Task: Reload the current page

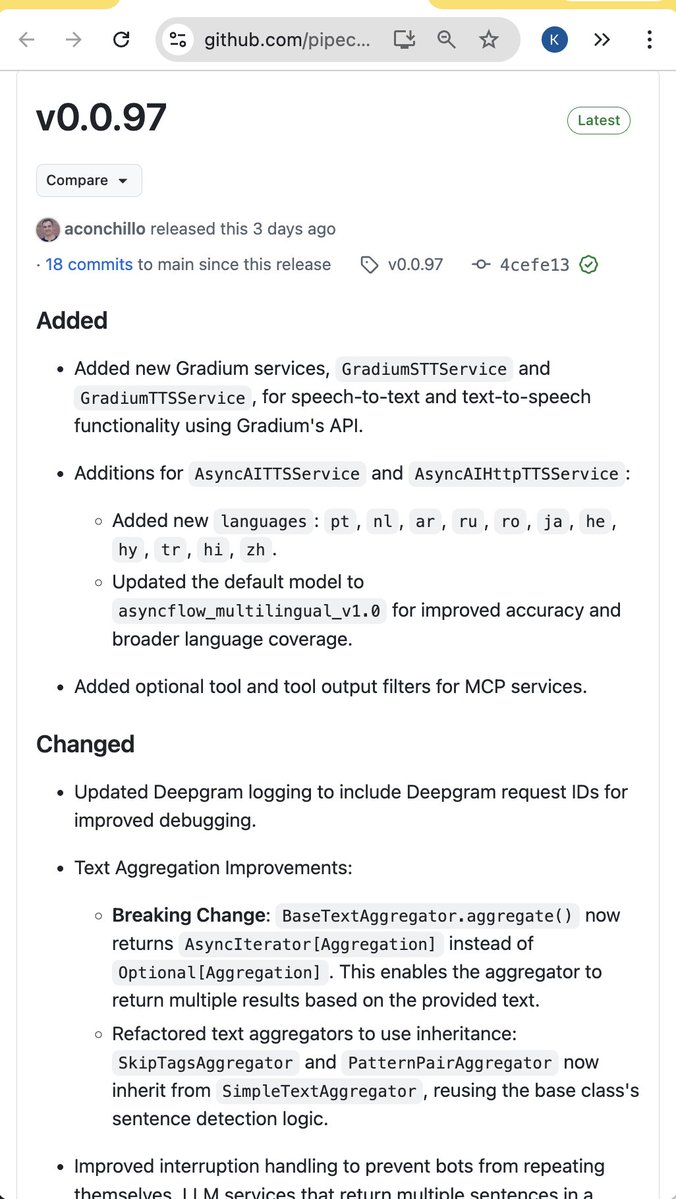Action: pyautogui.click(x=121, y=40)
